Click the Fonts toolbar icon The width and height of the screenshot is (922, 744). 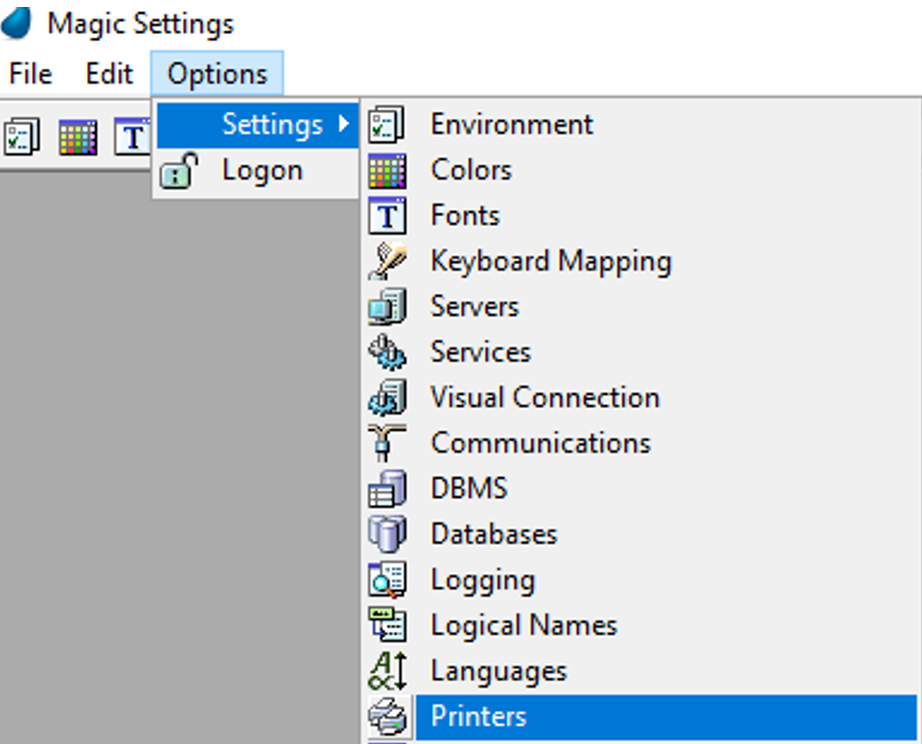(x=132, y=137)
